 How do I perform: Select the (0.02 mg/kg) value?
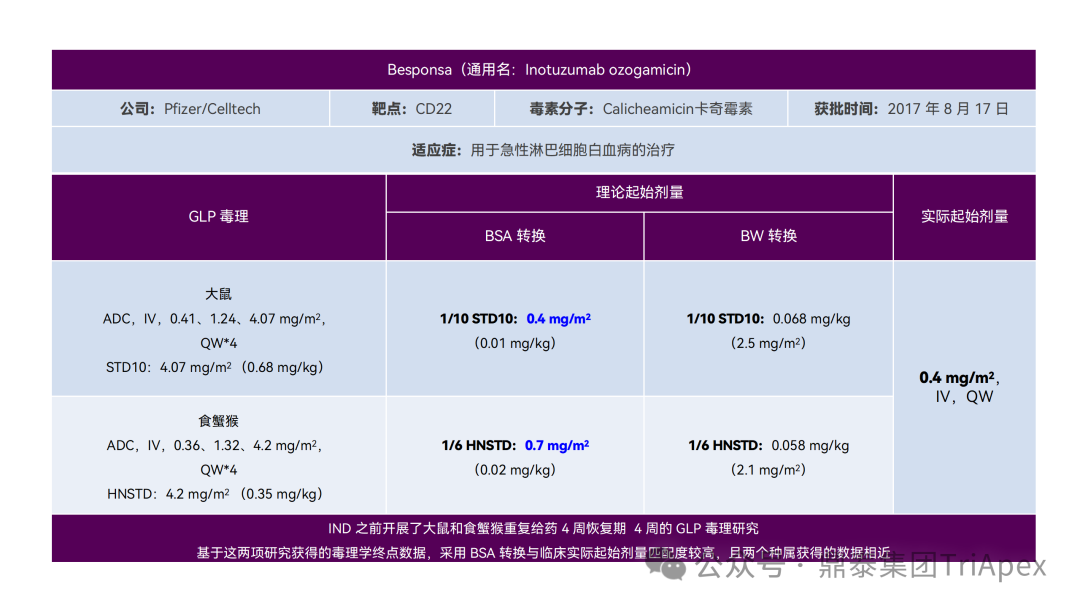click(515, 470)
